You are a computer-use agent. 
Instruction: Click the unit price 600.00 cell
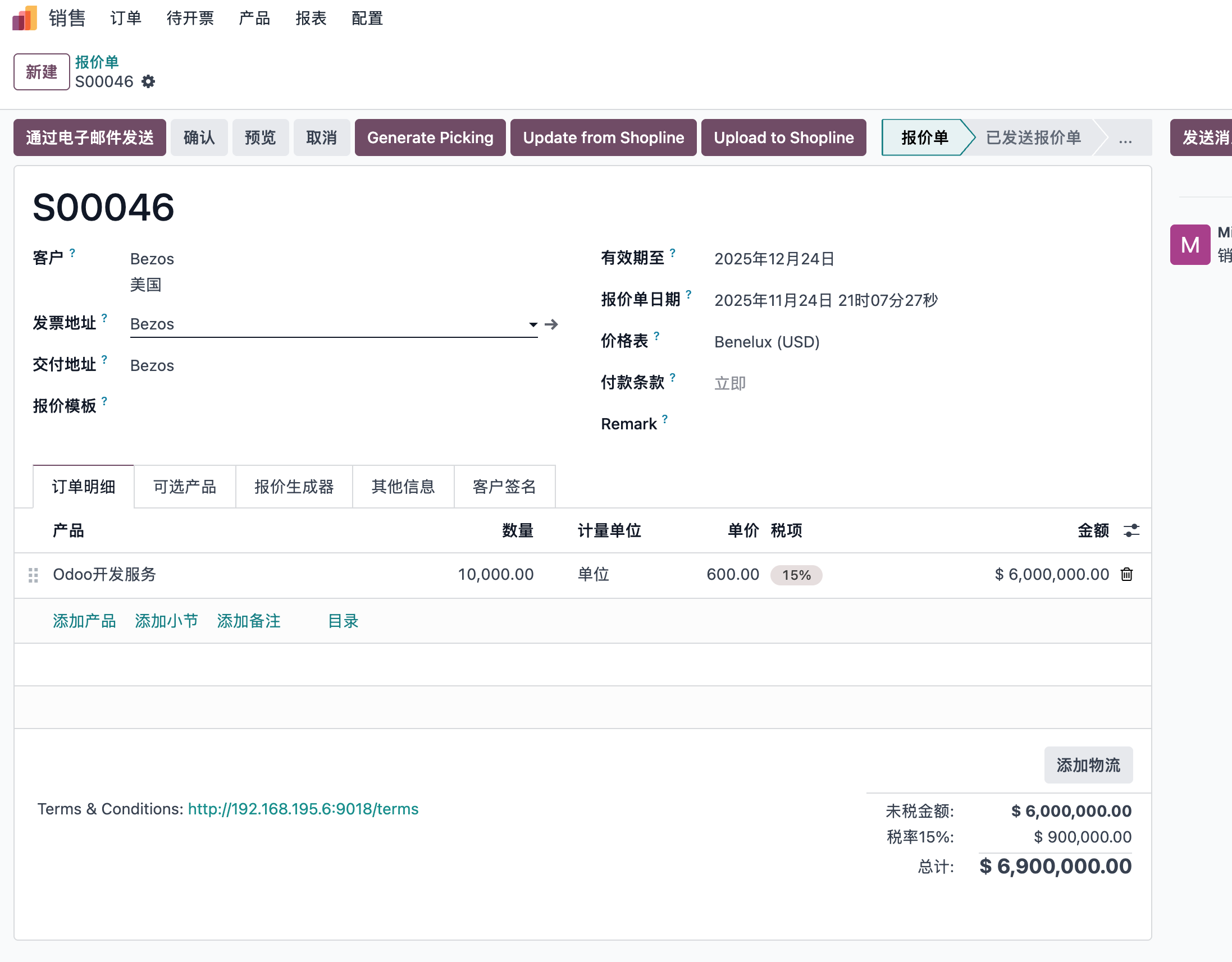[x=733, y=575]
